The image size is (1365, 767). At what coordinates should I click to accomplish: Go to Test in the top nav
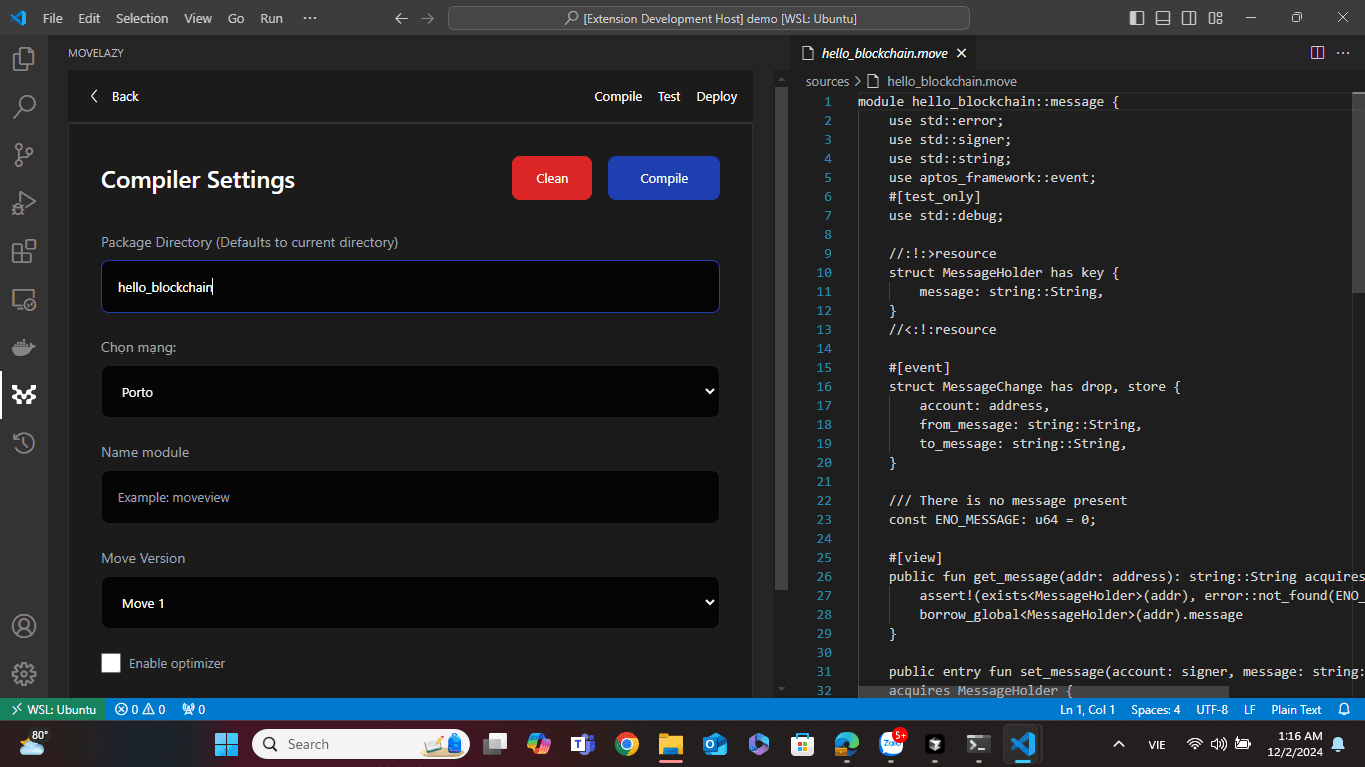tap(669, 97)
